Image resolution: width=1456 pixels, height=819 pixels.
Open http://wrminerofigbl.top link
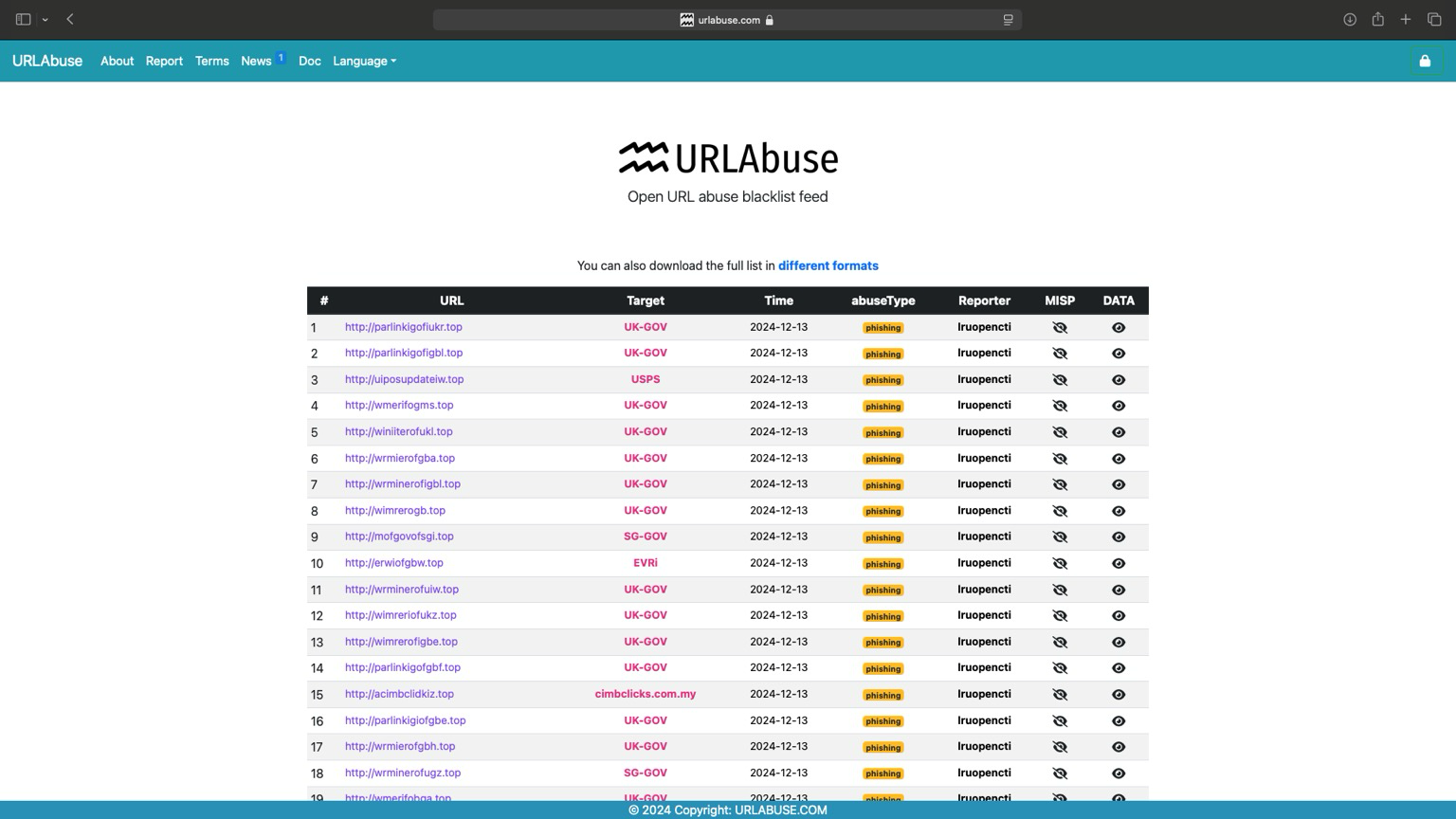pos(403,484)
